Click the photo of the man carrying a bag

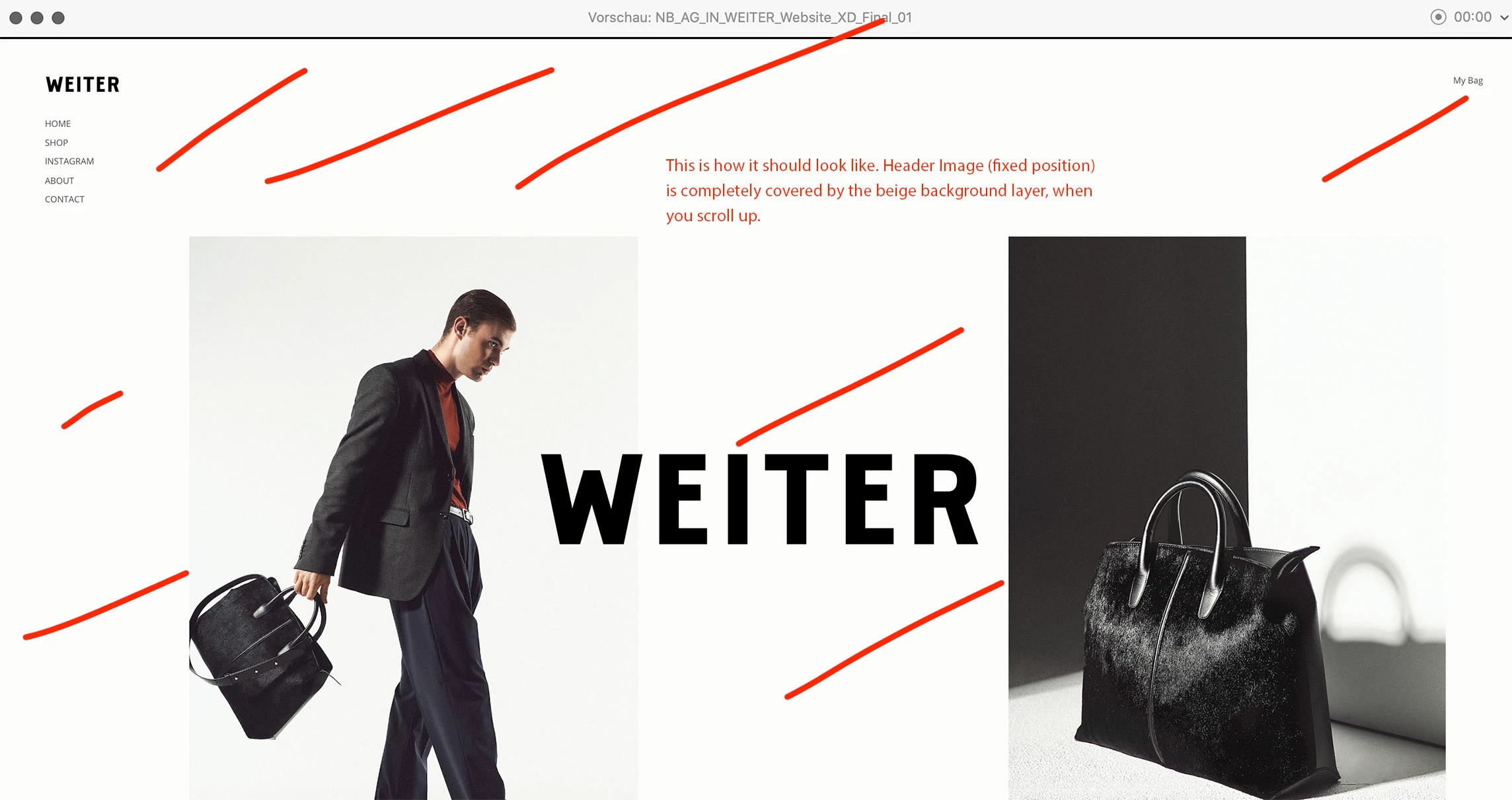[414, 518]
